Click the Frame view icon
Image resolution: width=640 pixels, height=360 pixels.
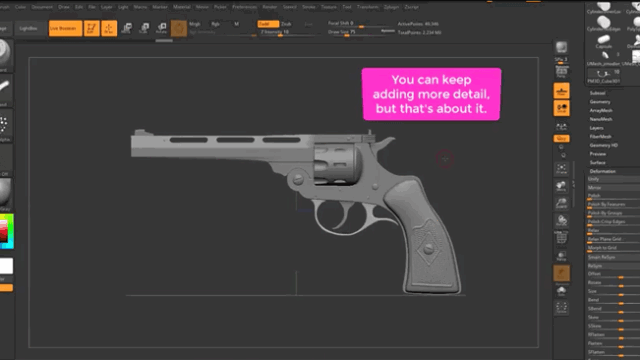(x=562, y=169)
